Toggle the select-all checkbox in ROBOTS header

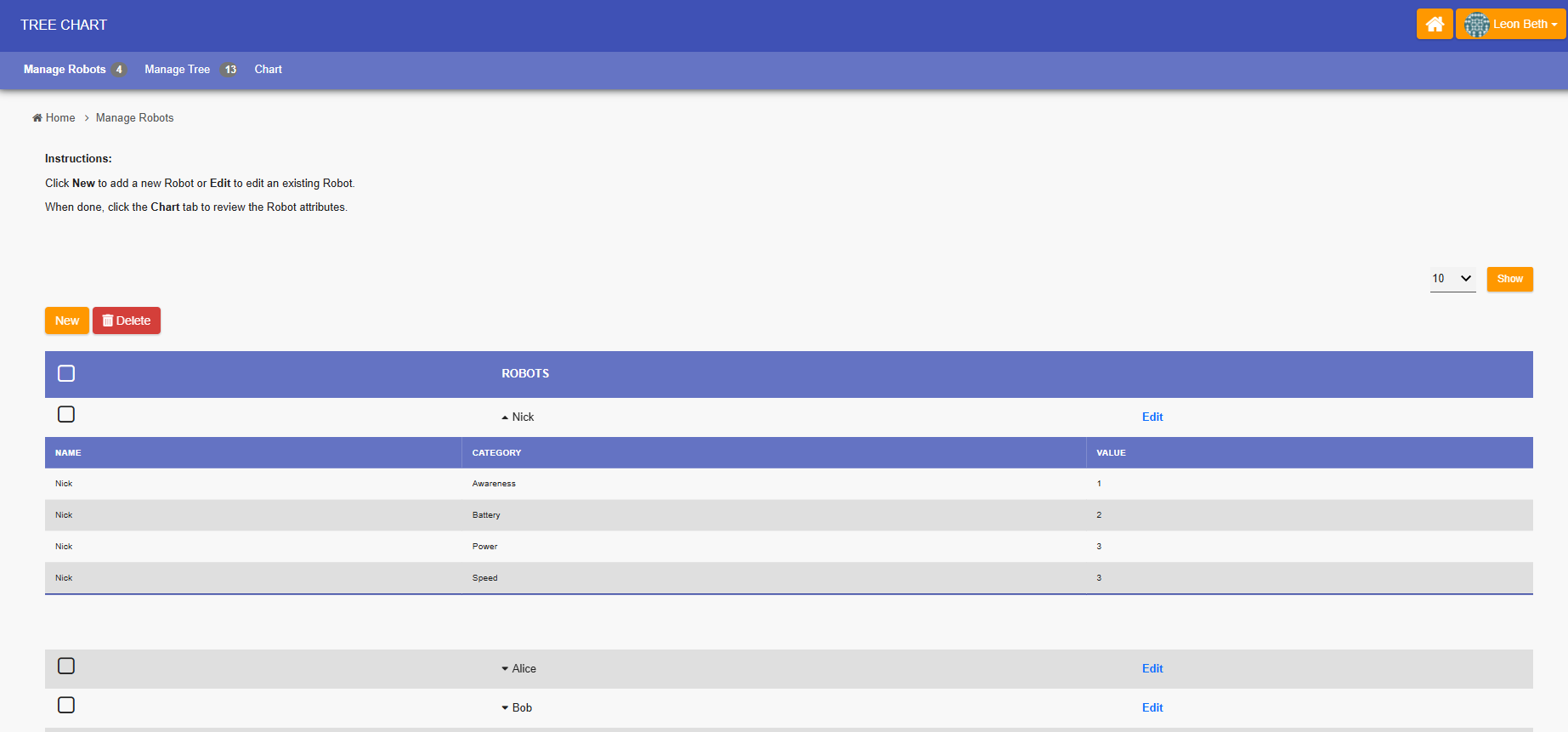coord(66,373)
